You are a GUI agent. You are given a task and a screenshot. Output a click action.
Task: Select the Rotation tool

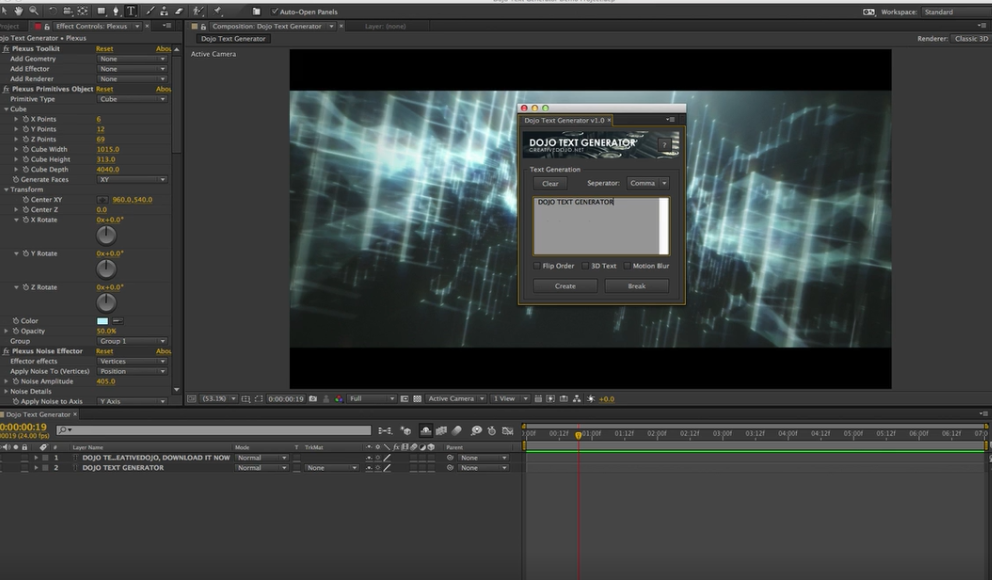[53, 11]
